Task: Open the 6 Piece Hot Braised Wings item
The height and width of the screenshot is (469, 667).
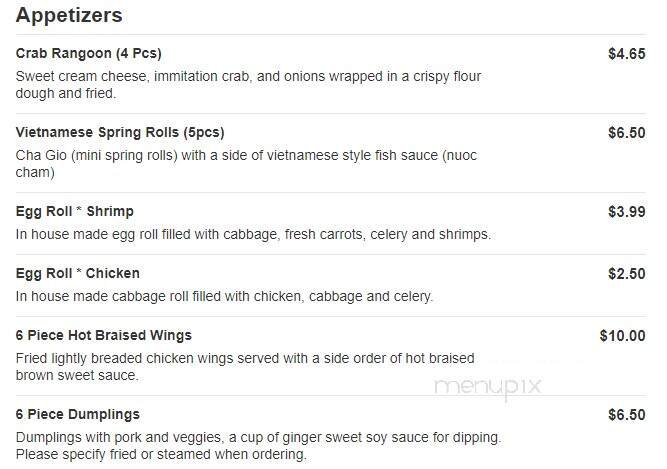Action: click(x=104, y=335)
